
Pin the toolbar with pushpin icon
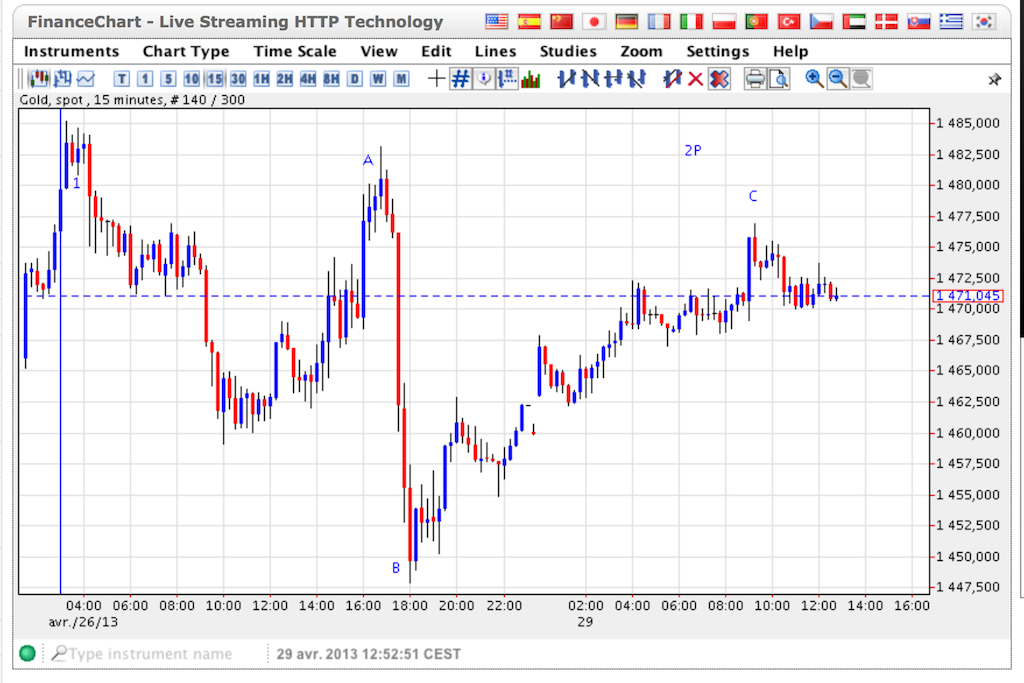(x=994, y=79)
